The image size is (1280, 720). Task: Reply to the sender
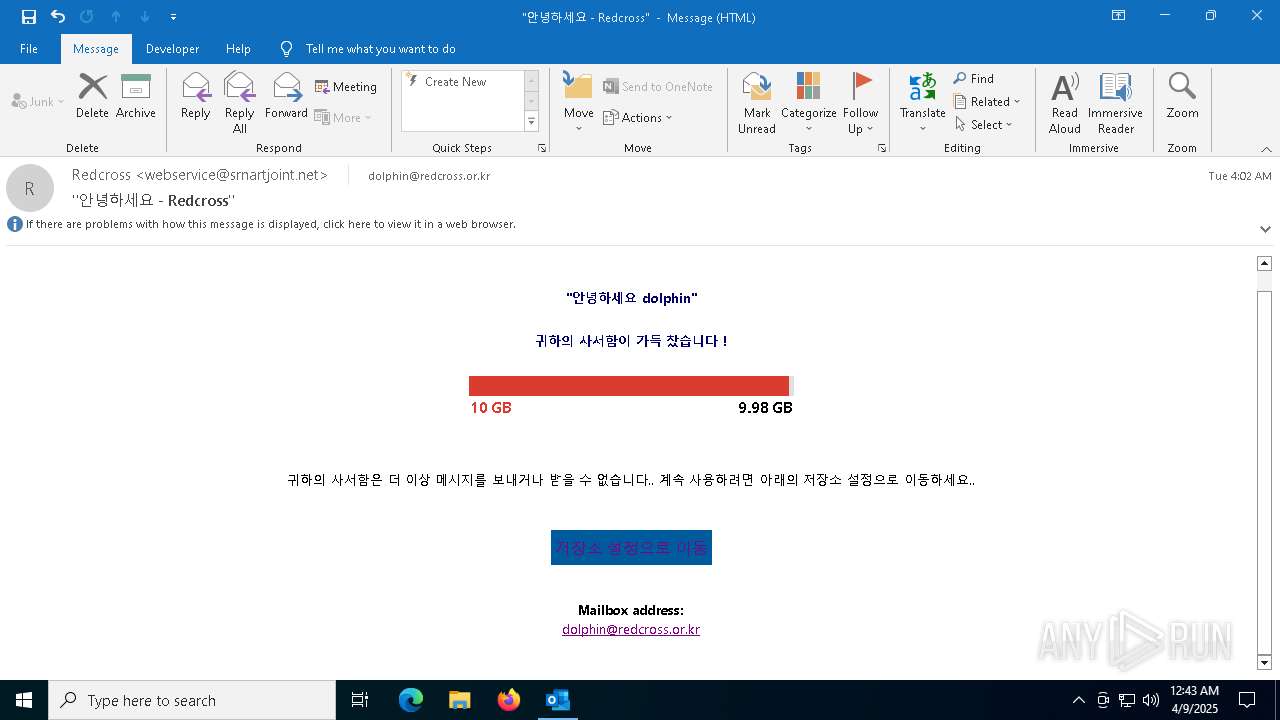[x=196, y=96]
